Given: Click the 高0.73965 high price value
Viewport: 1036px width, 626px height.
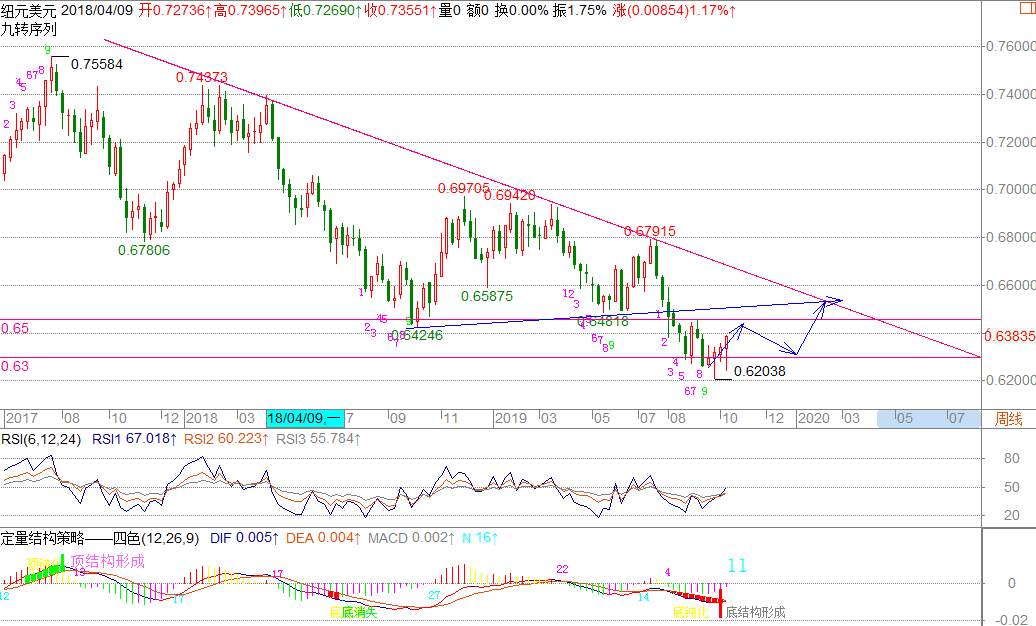Looking at the screenshot, I should coord(250,11).
